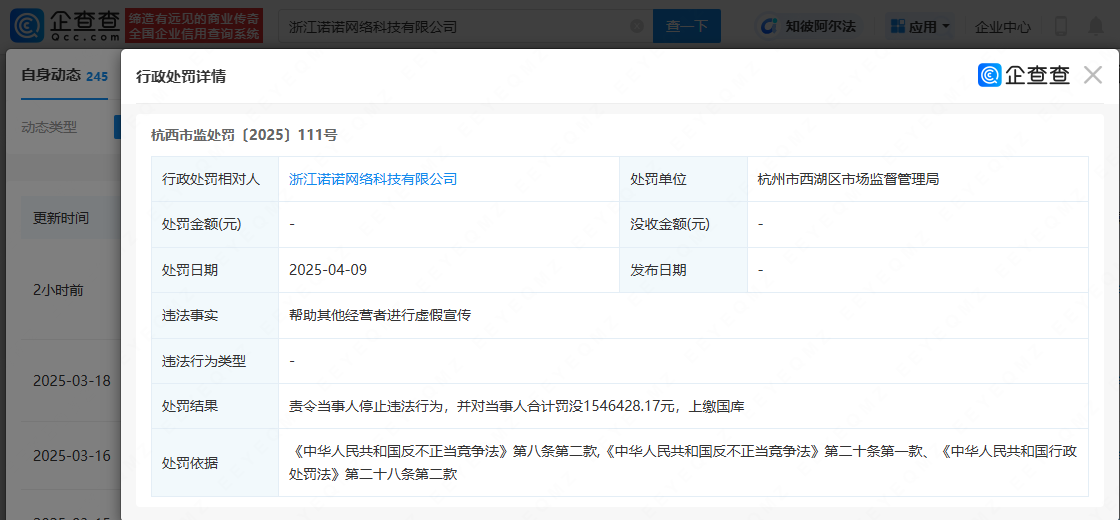Click the 更新时间 column header
Screen dimensions: 1120x520
pyautogui.click(x=61, y=218)
